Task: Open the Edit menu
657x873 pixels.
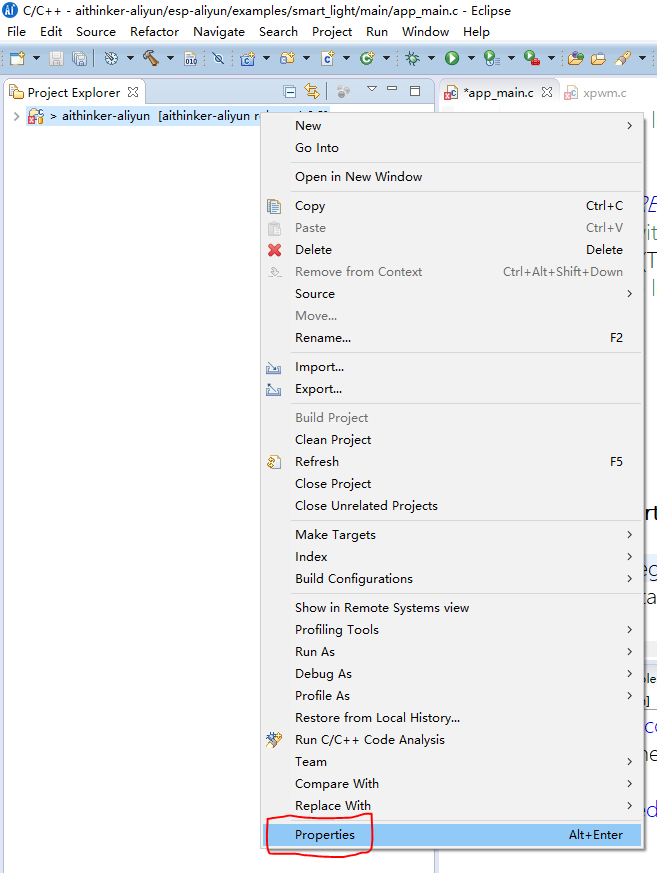Action: [51, 32]
